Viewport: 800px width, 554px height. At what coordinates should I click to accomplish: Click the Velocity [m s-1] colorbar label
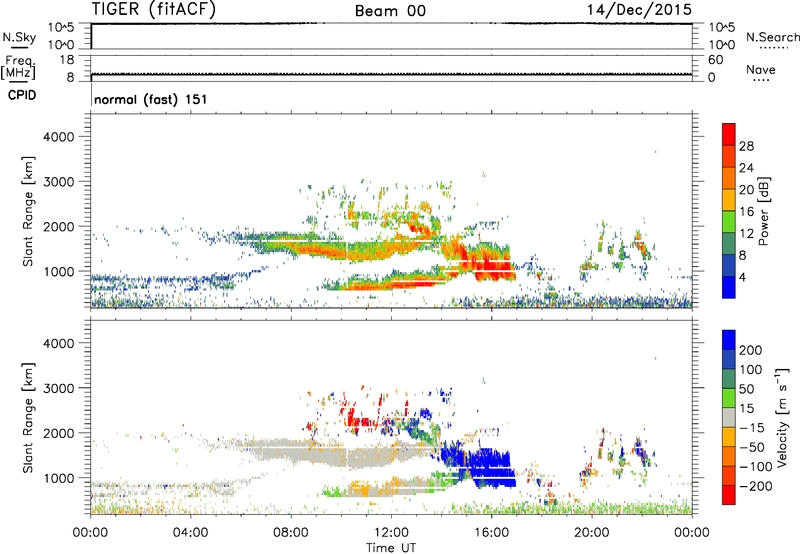782,417
